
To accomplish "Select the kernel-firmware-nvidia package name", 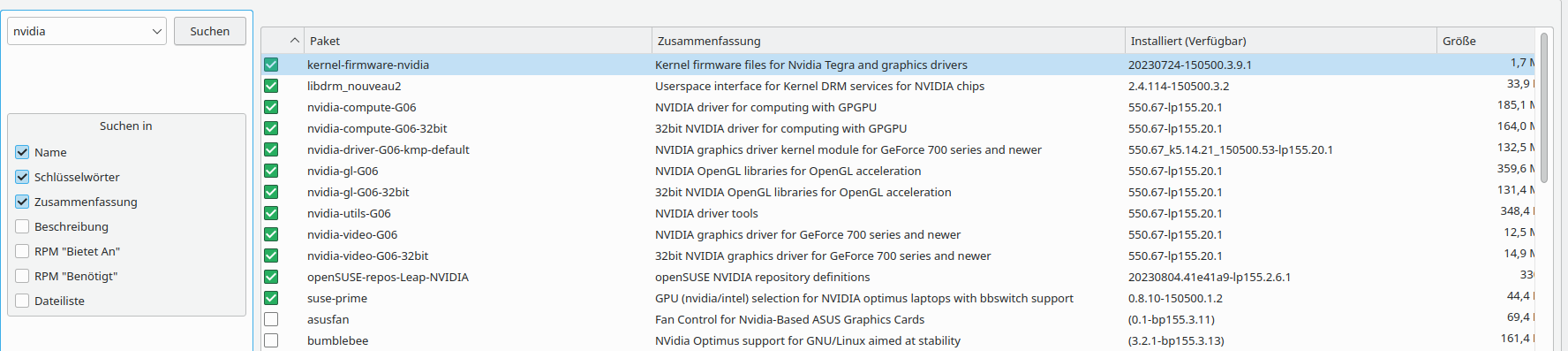I will 368,65.
